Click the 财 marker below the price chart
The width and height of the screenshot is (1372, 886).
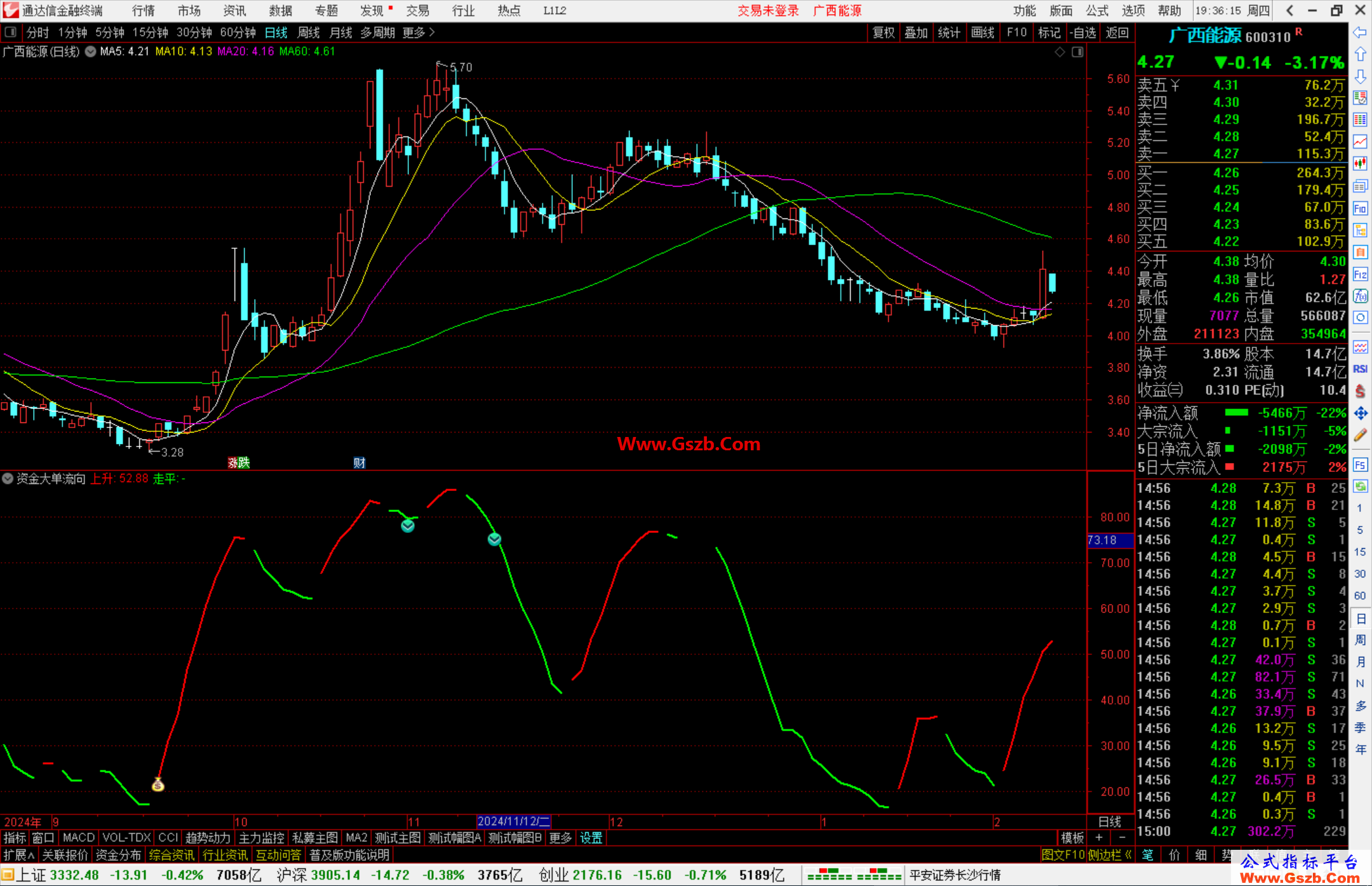(x=360, y=462)
